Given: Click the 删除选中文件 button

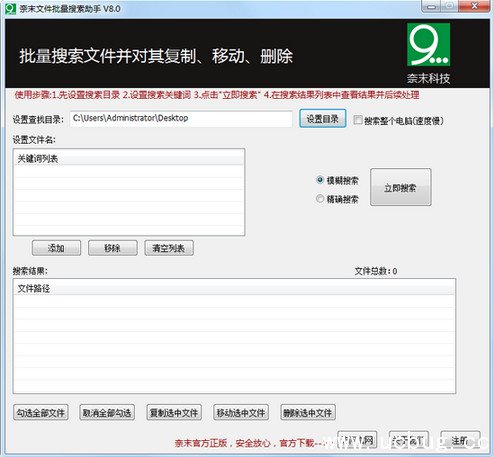Looking at the screenshot, I should [308, 413].
